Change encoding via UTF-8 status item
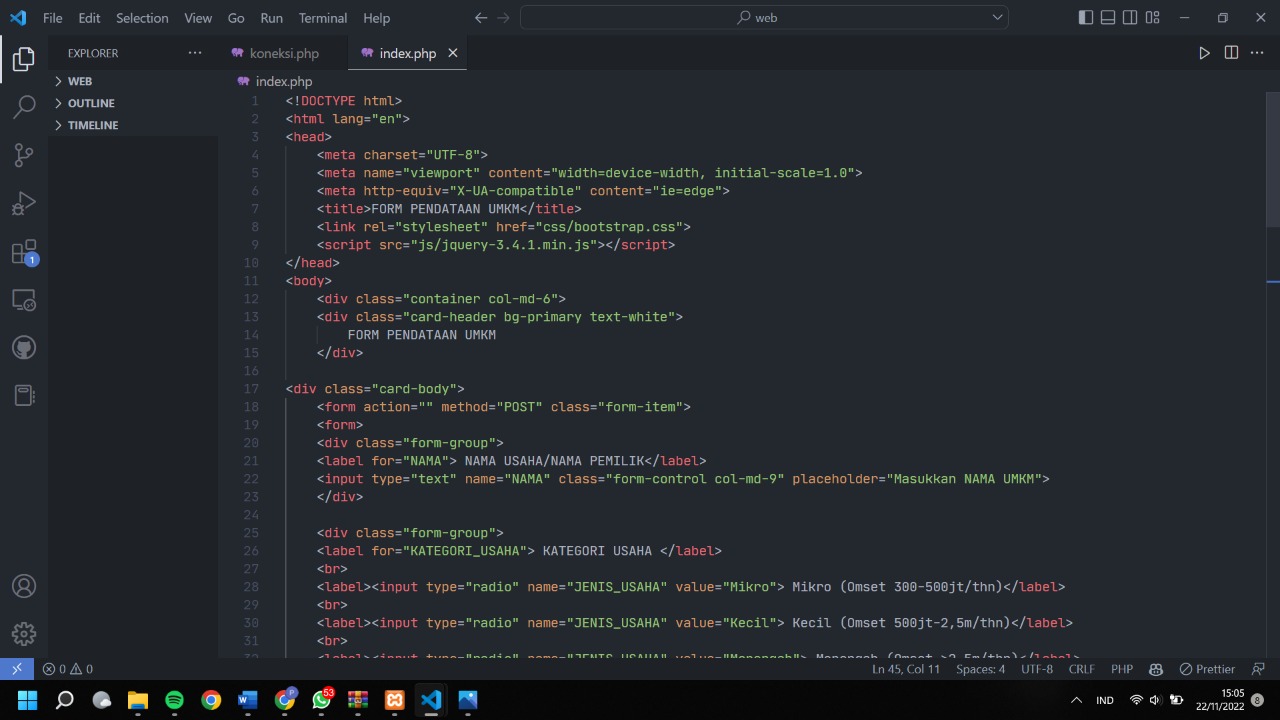This screenshot has height=720, width=1280. 1037,669
